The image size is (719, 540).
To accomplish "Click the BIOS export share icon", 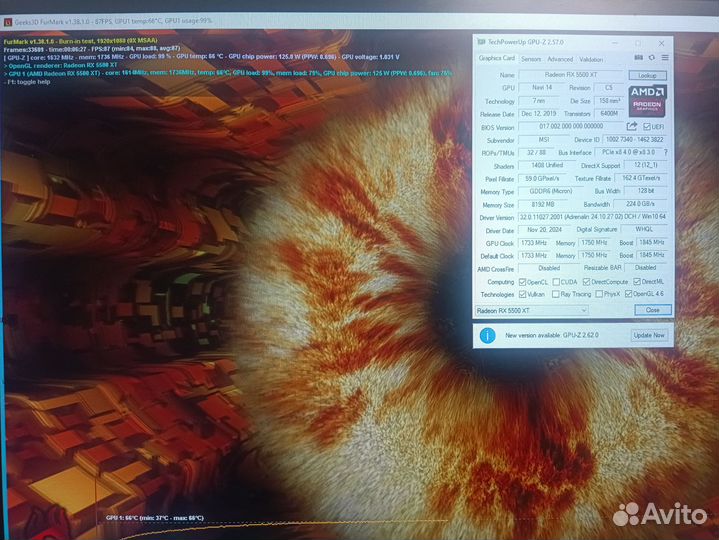I will (632, 126).
